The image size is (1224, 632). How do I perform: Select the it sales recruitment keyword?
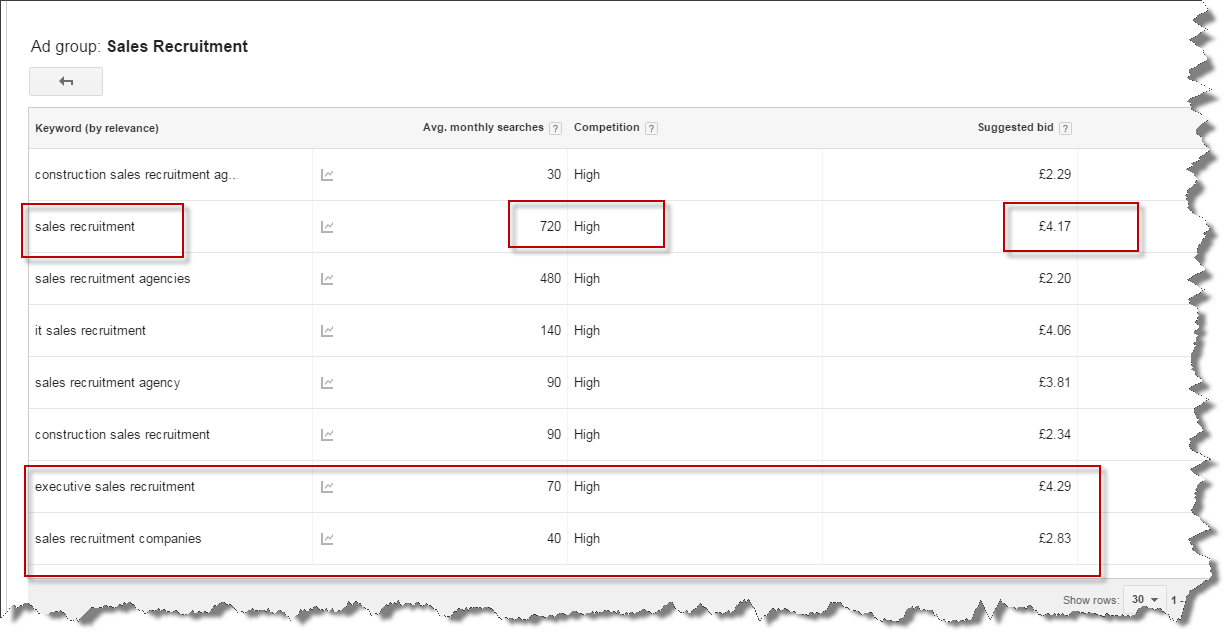(x=90, y=331)
